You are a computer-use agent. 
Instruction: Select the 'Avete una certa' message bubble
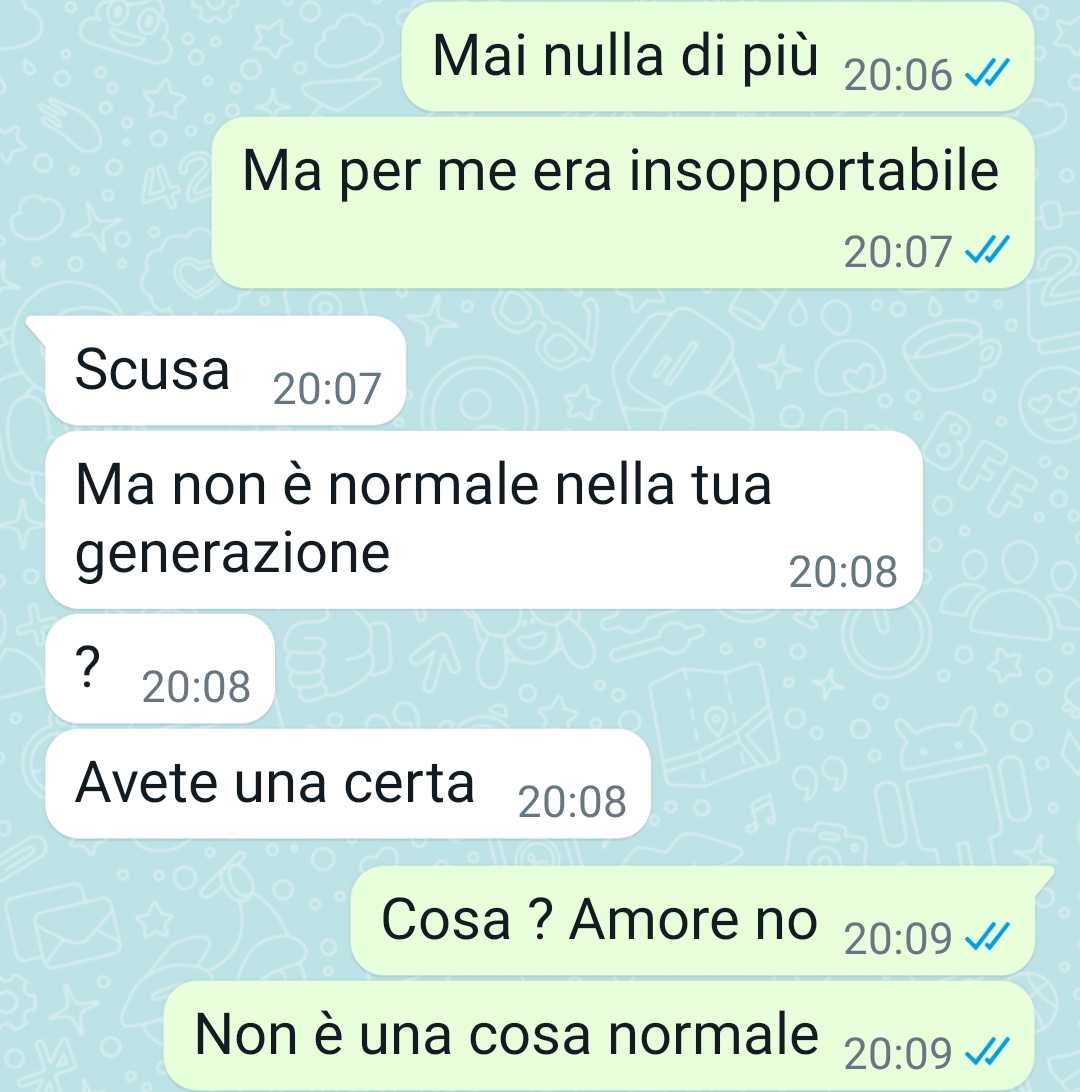pos(347,783)
